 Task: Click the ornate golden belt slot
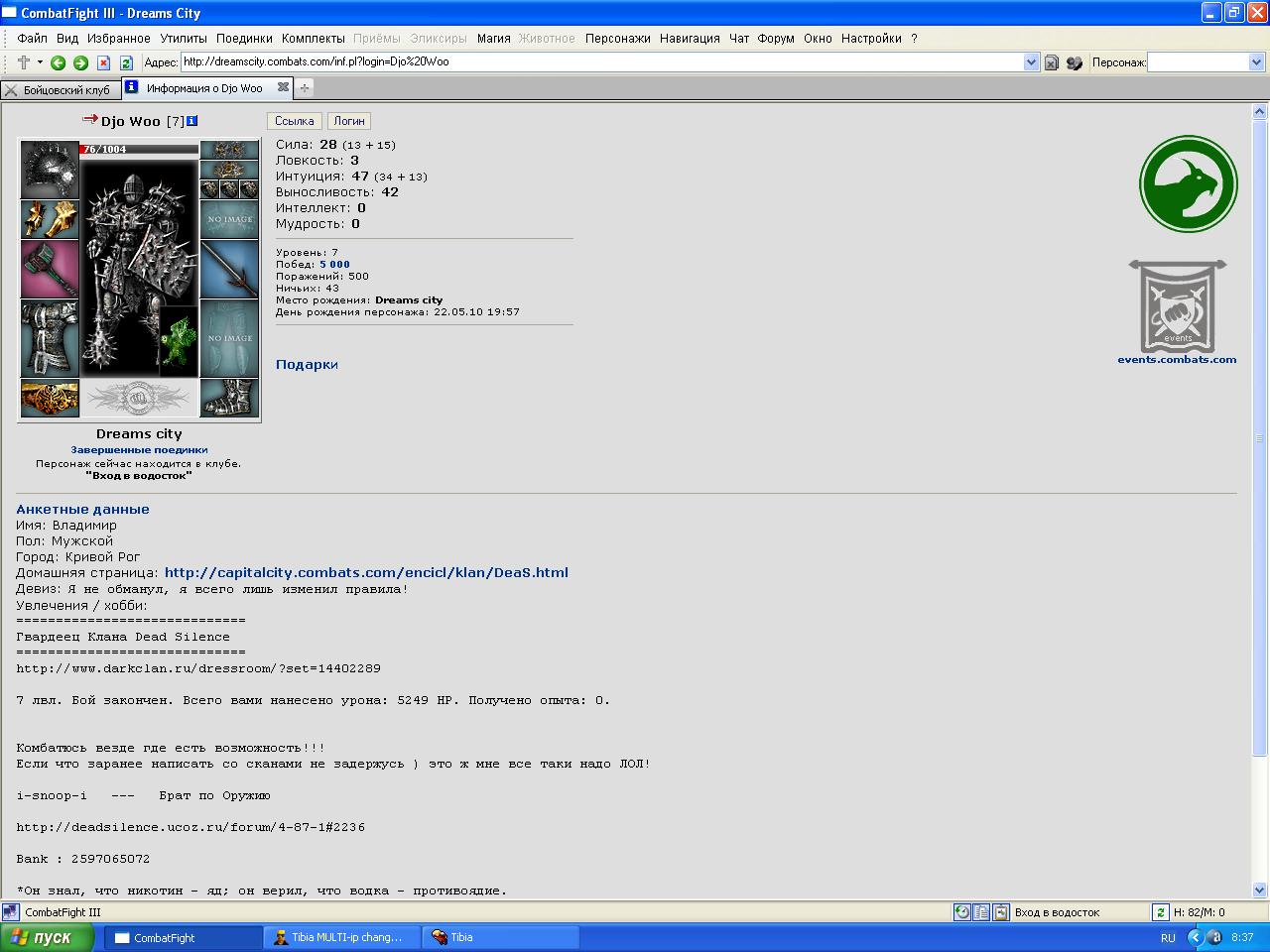coord(50,398)
